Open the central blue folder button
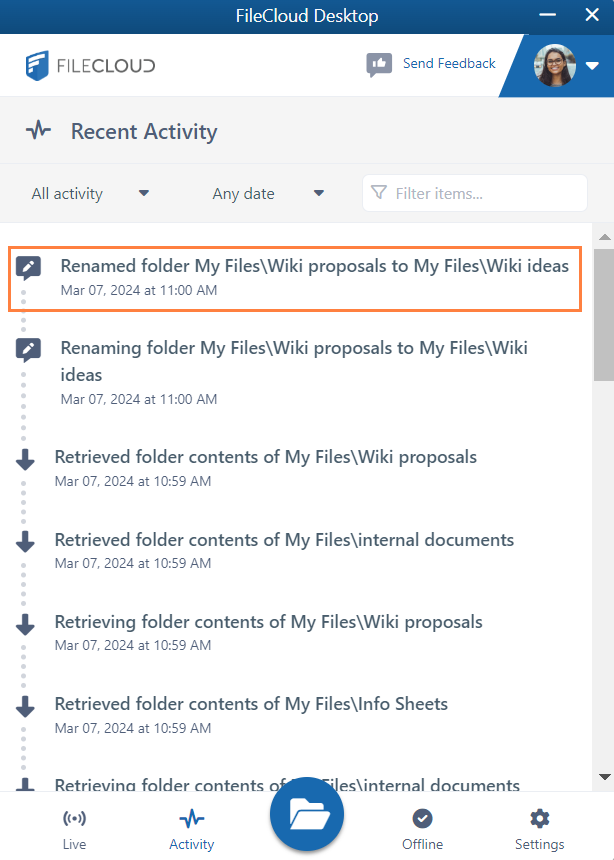Screen dimensions: 614x860 pyautogui.click(x=307, y=815)
